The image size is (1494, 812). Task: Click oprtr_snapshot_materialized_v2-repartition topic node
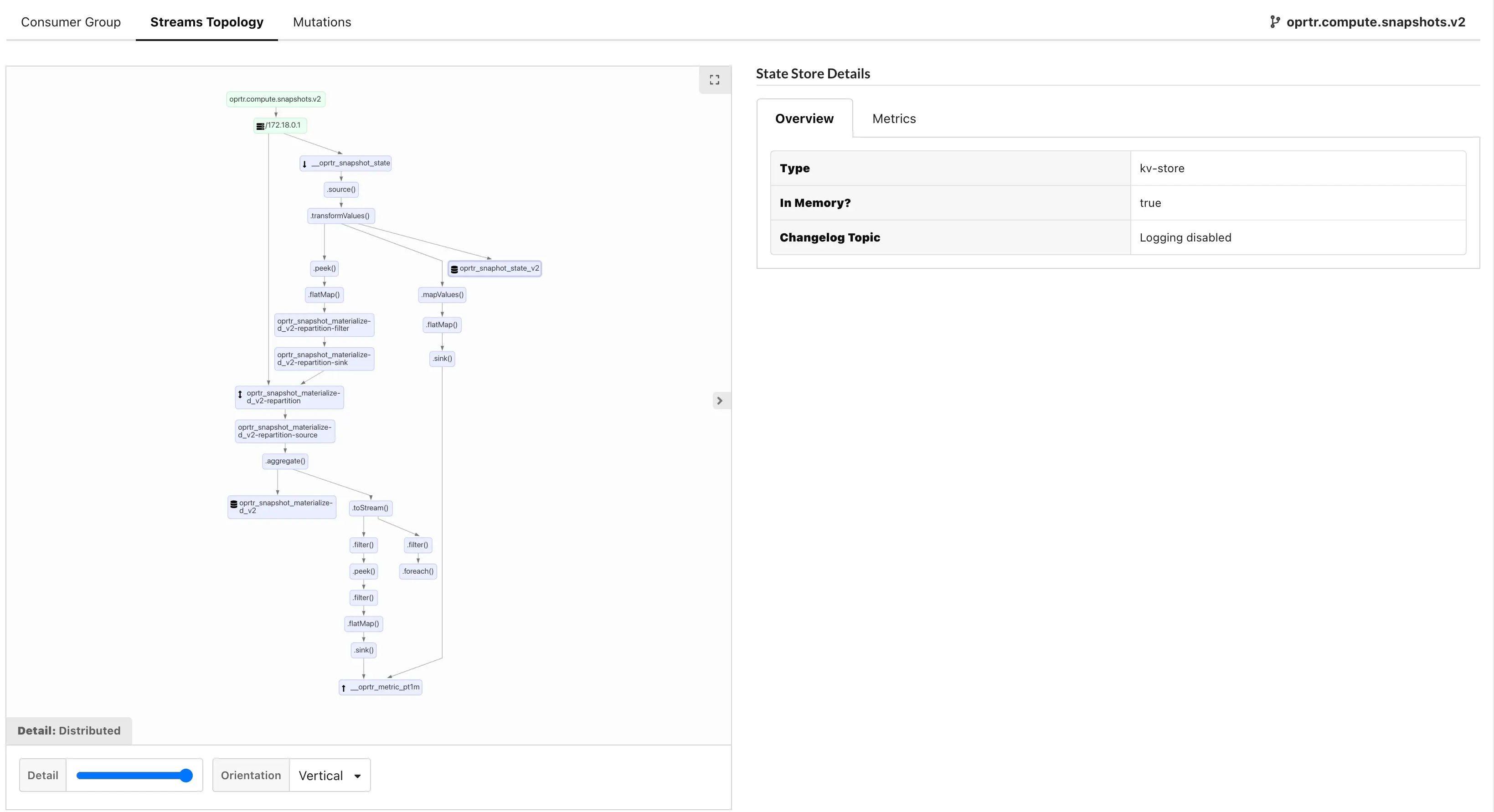pyautogui.click(x=289, y=397)
